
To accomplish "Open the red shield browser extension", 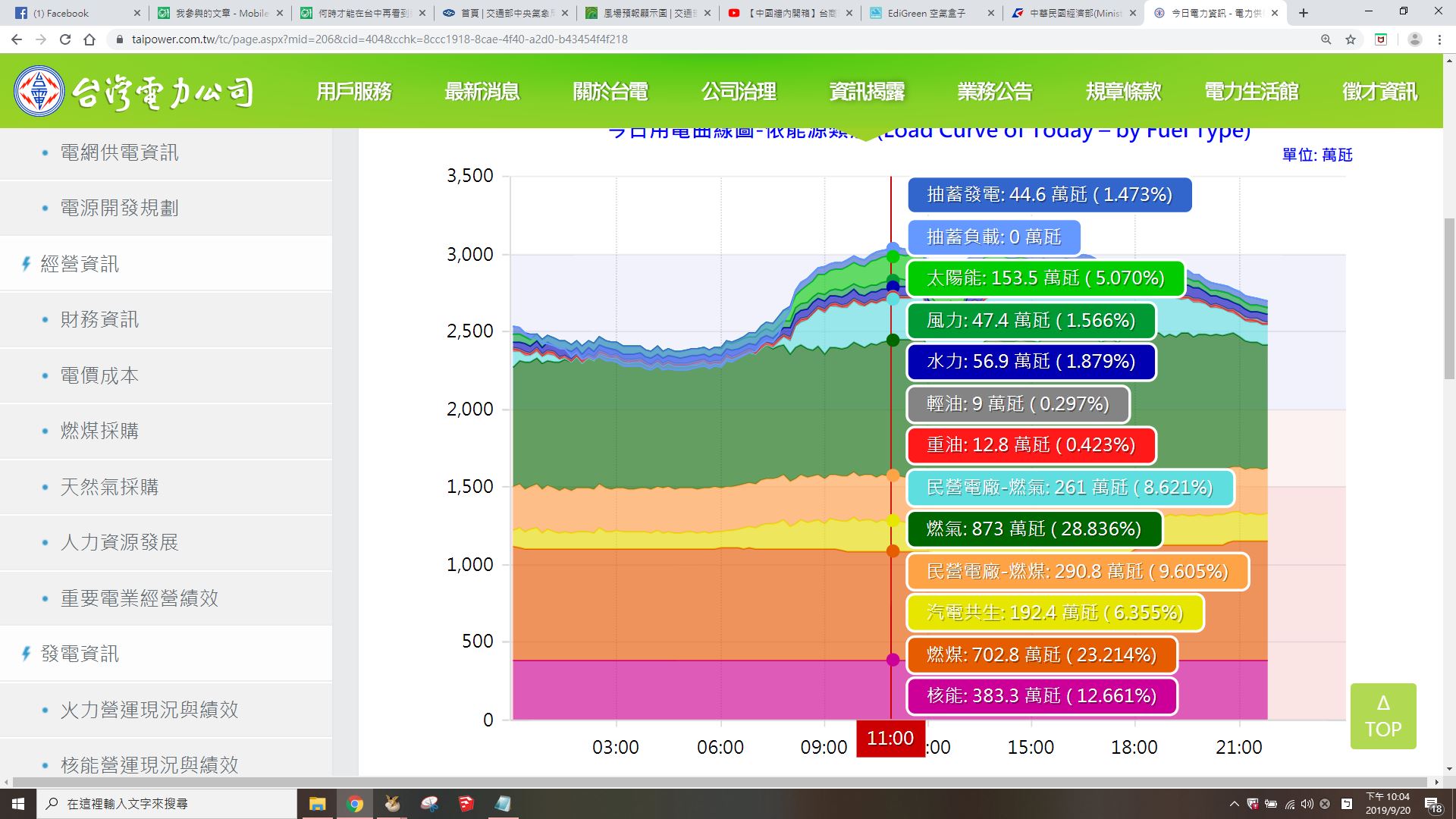I will [x=1381, y=39].
